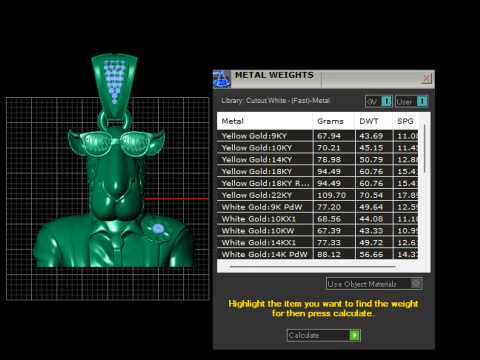480x360 pixels.
Task: Sort by the DWT column header
Action: (x=374, y=121)
